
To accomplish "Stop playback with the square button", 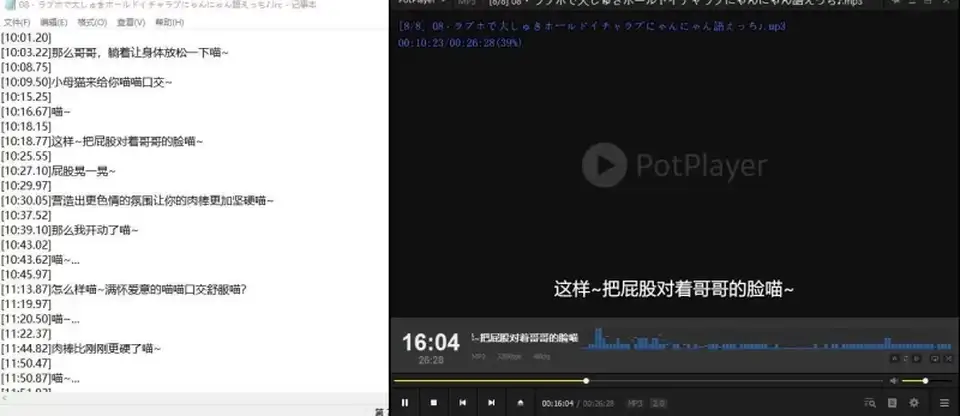I will pyautogui.click(x=433, y=403).
